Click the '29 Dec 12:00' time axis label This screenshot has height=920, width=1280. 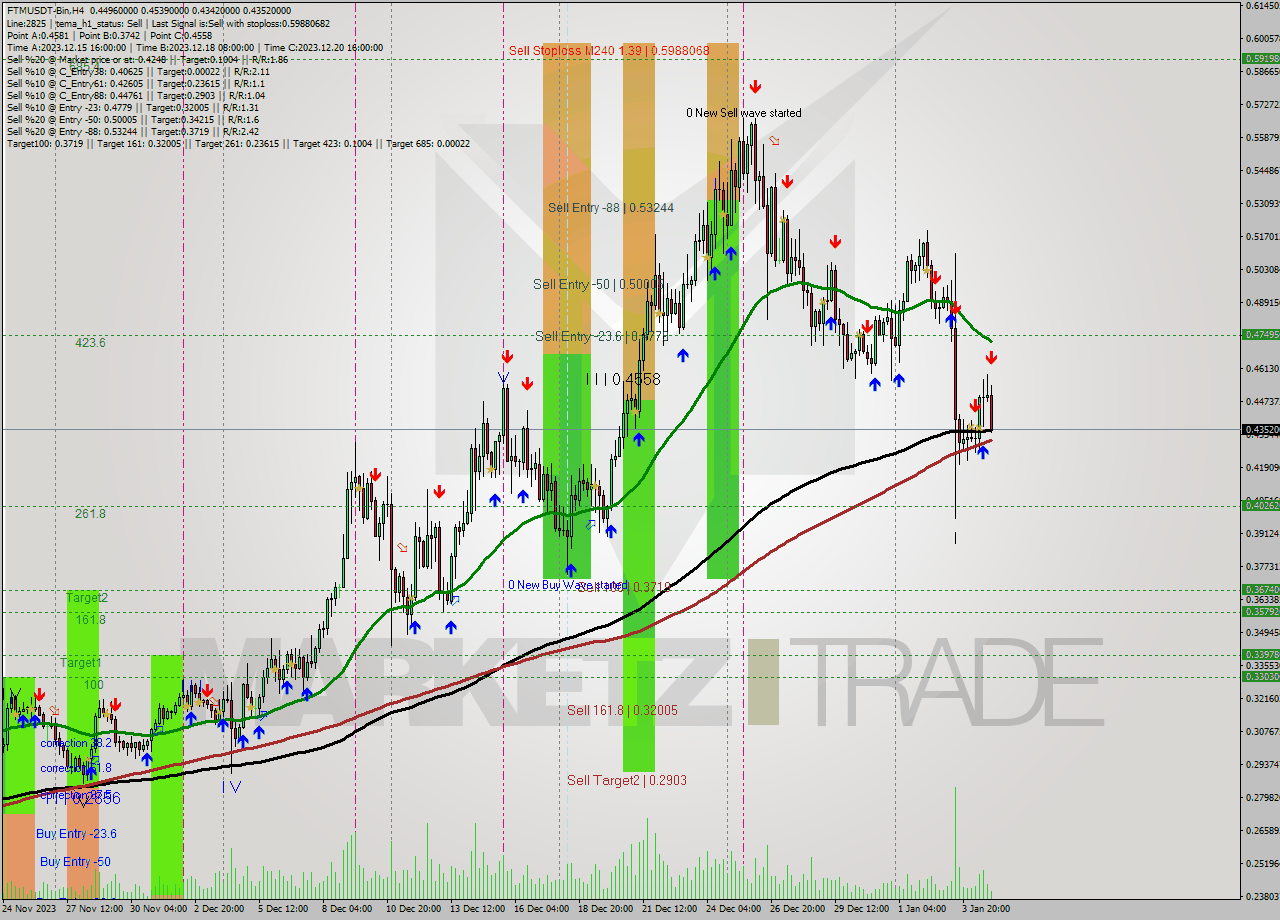click(x=861, y=909)
